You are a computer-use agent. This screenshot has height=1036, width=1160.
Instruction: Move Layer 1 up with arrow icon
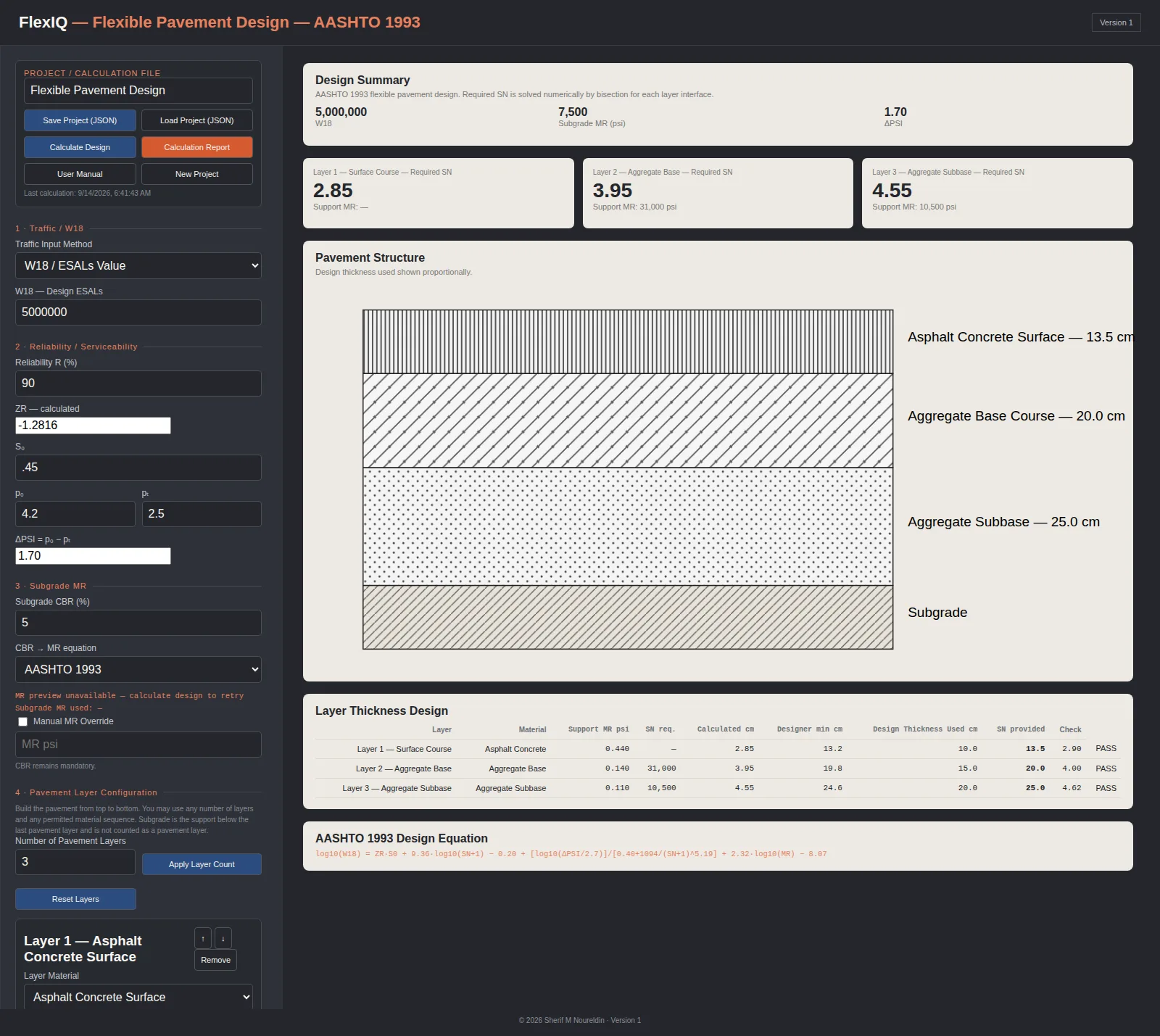click(203, 938)
